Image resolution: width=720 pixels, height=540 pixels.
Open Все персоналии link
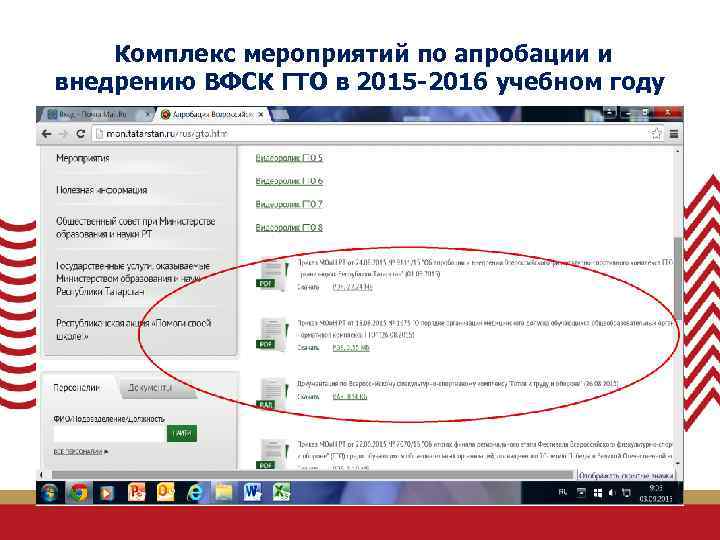pyautogui.click(x=80, y=452)
